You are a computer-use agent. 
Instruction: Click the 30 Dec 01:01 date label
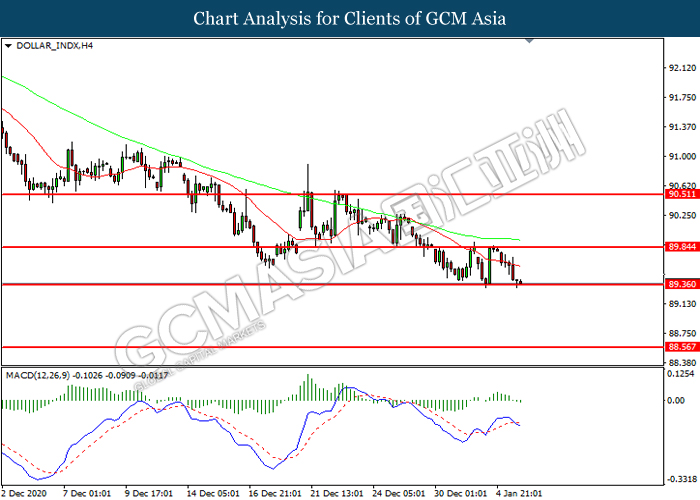click(461, 493)
